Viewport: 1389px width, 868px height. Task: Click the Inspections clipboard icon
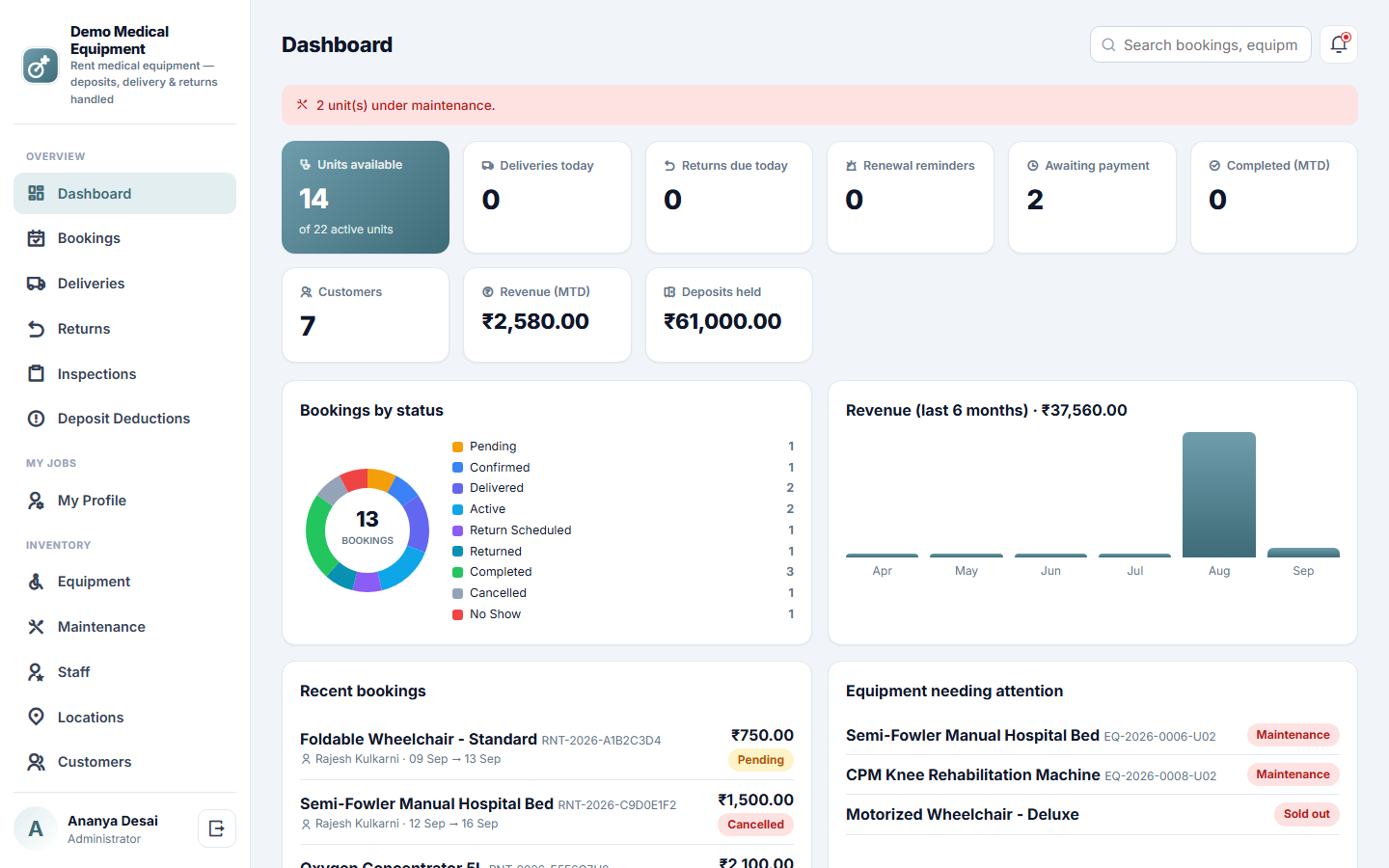point(37,374)
